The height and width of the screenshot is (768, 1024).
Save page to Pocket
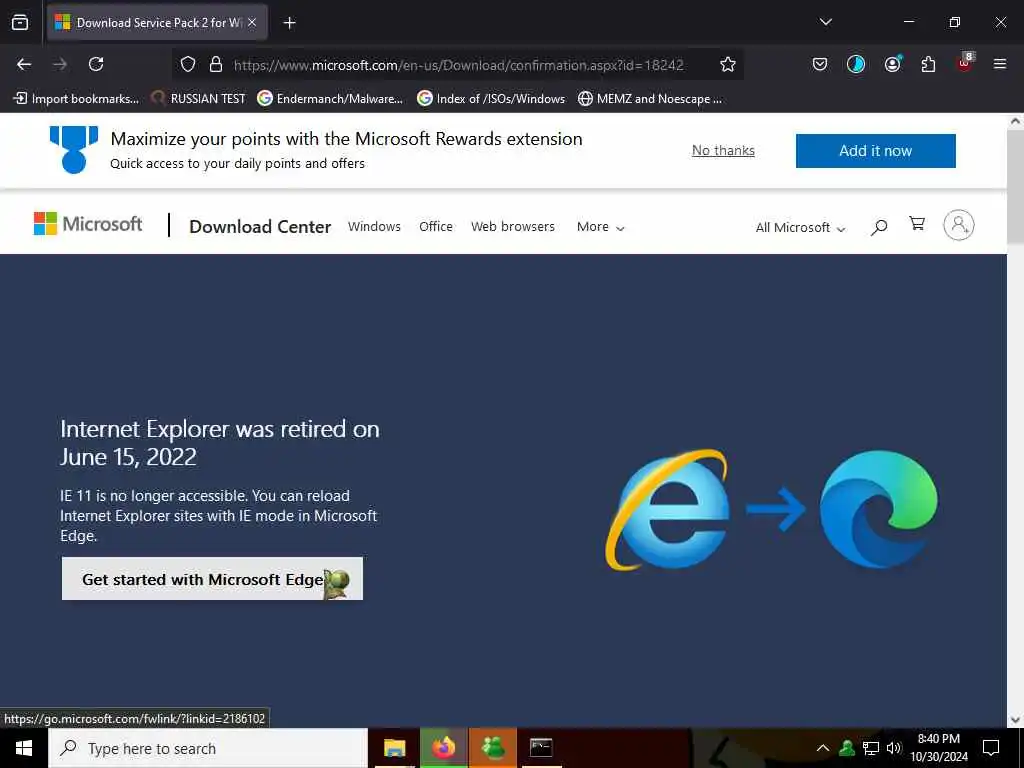(x=820, y=64)
